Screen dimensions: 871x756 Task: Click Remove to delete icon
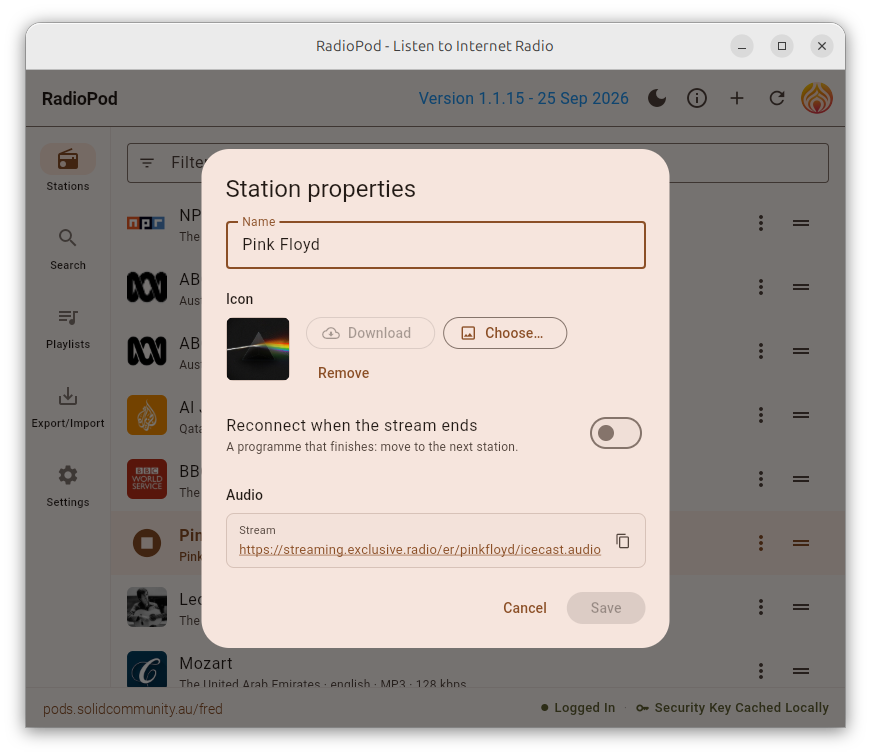343,373
